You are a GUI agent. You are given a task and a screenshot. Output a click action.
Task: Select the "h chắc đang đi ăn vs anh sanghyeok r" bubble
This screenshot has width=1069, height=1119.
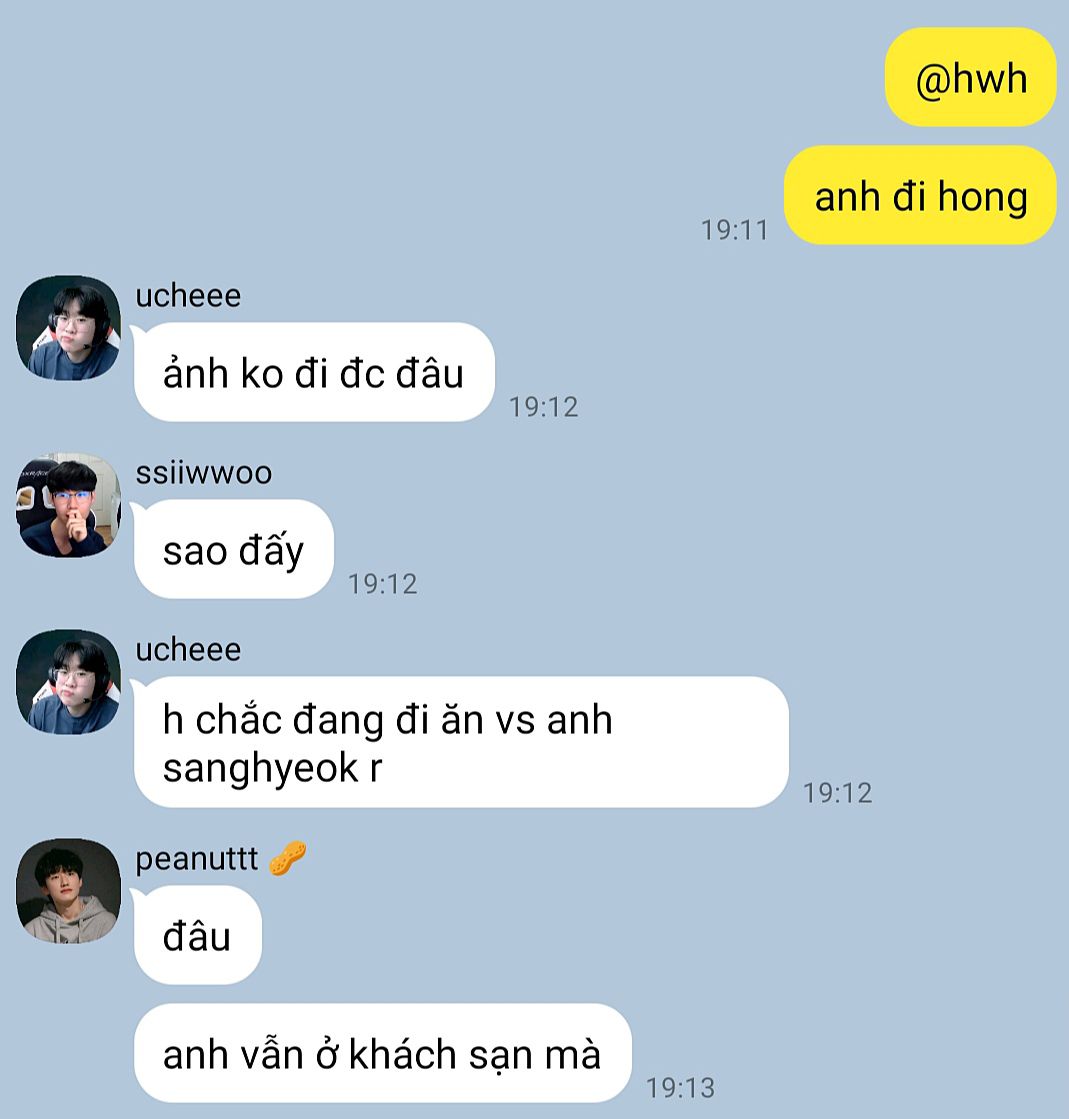pyautogui.click(x=461, y=742)
